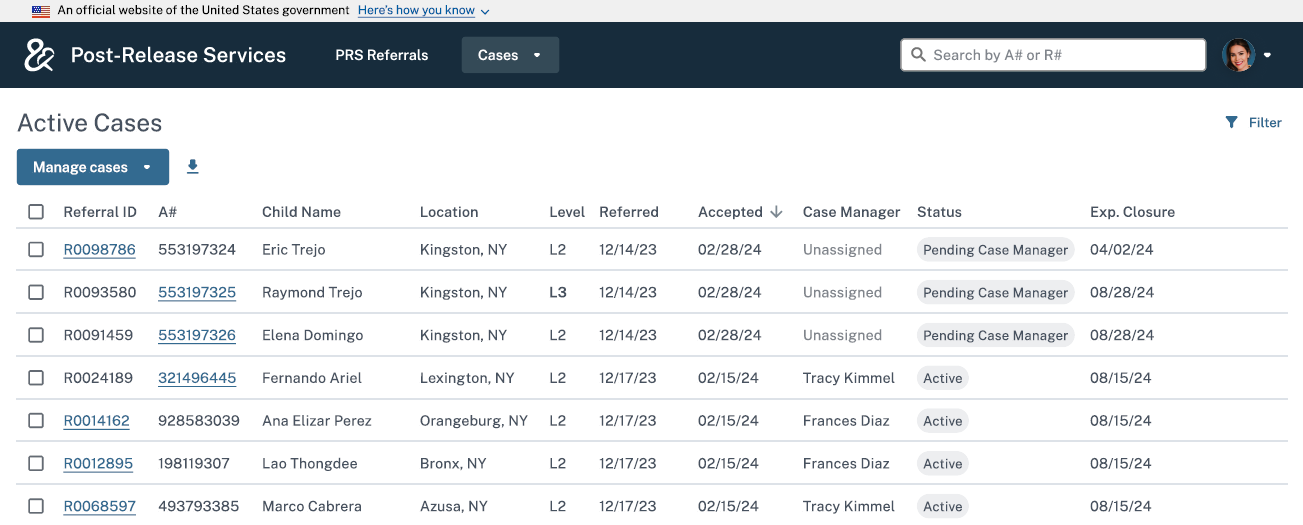Open the Cases dropdown menu
1303x525 pixels.
point(510,55)
